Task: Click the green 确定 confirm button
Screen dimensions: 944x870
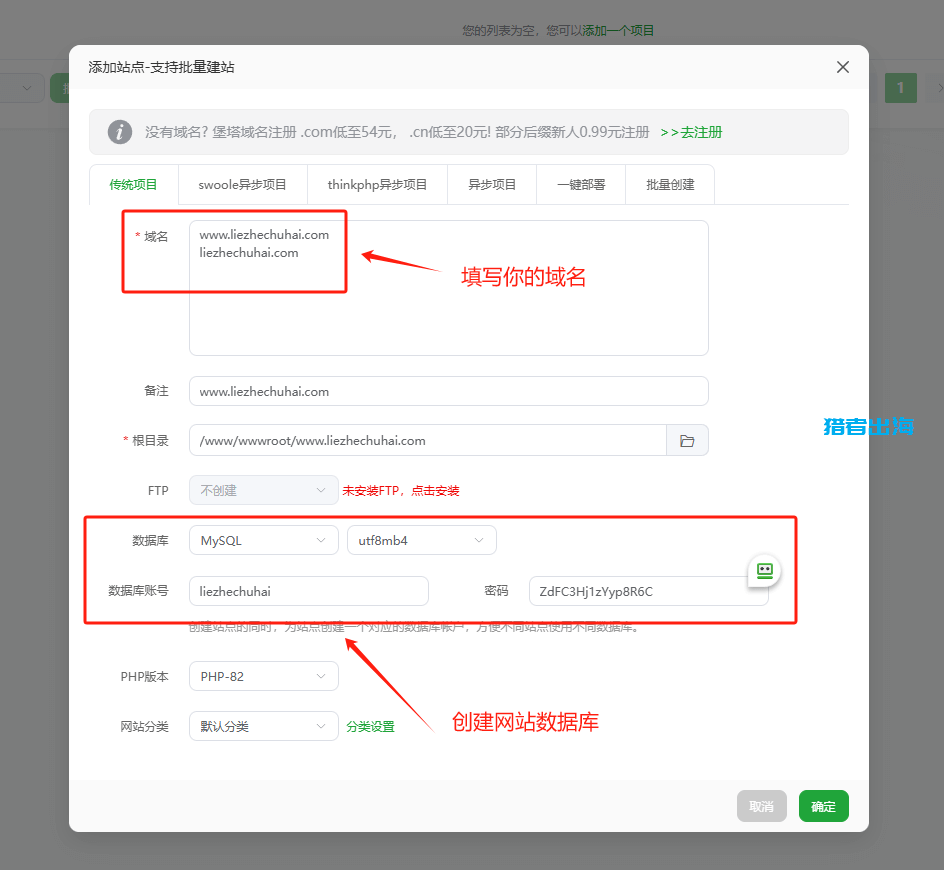Action: [823, 806]
